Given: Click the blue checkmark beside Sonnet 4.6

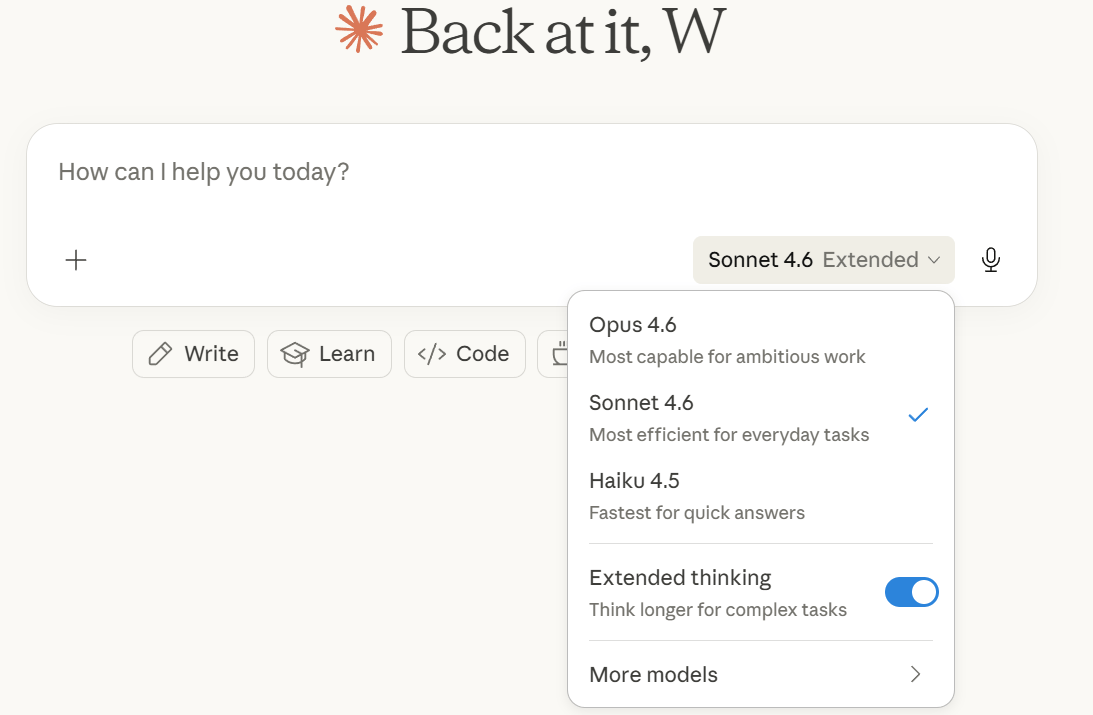Looking at the screenshot, I should [x=918, y=415].
